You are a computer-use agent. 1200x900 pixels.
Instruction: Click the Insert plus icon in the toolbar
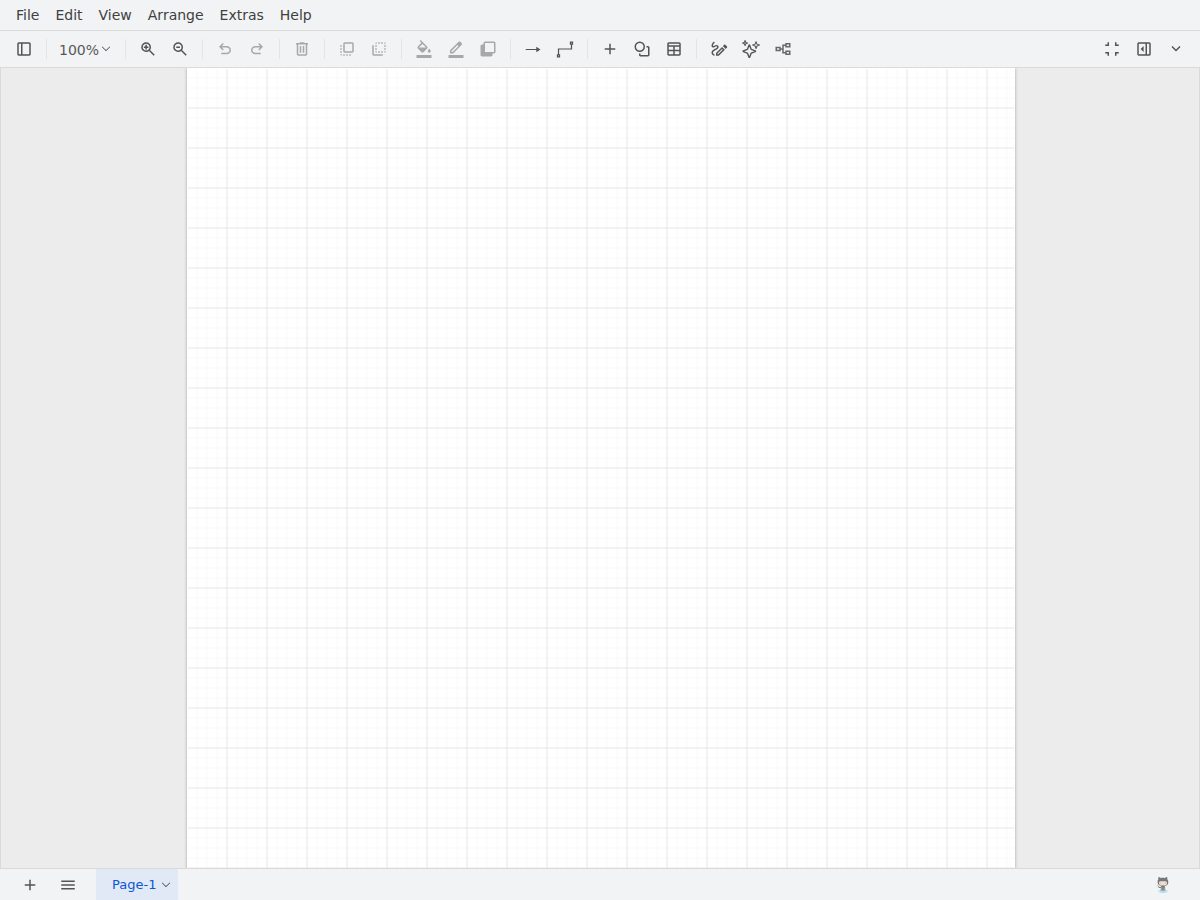pyautogui.click(x=610, y=49)
